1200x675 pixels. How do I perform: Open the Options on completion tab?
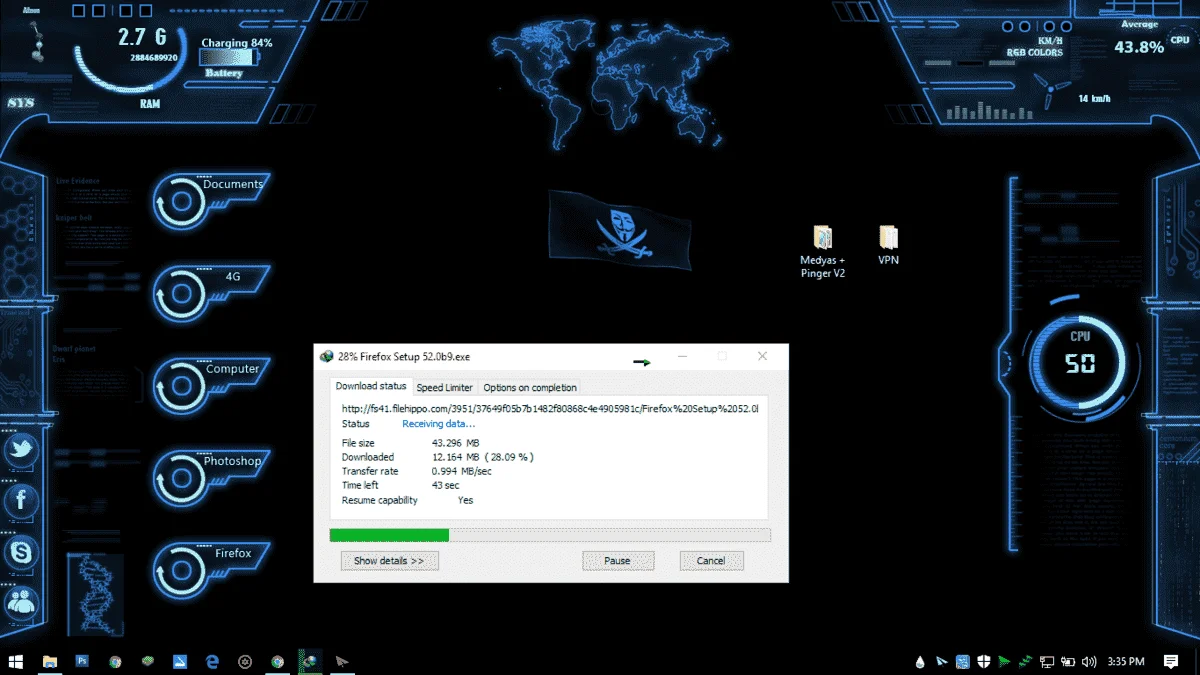(x=530, y=387)
